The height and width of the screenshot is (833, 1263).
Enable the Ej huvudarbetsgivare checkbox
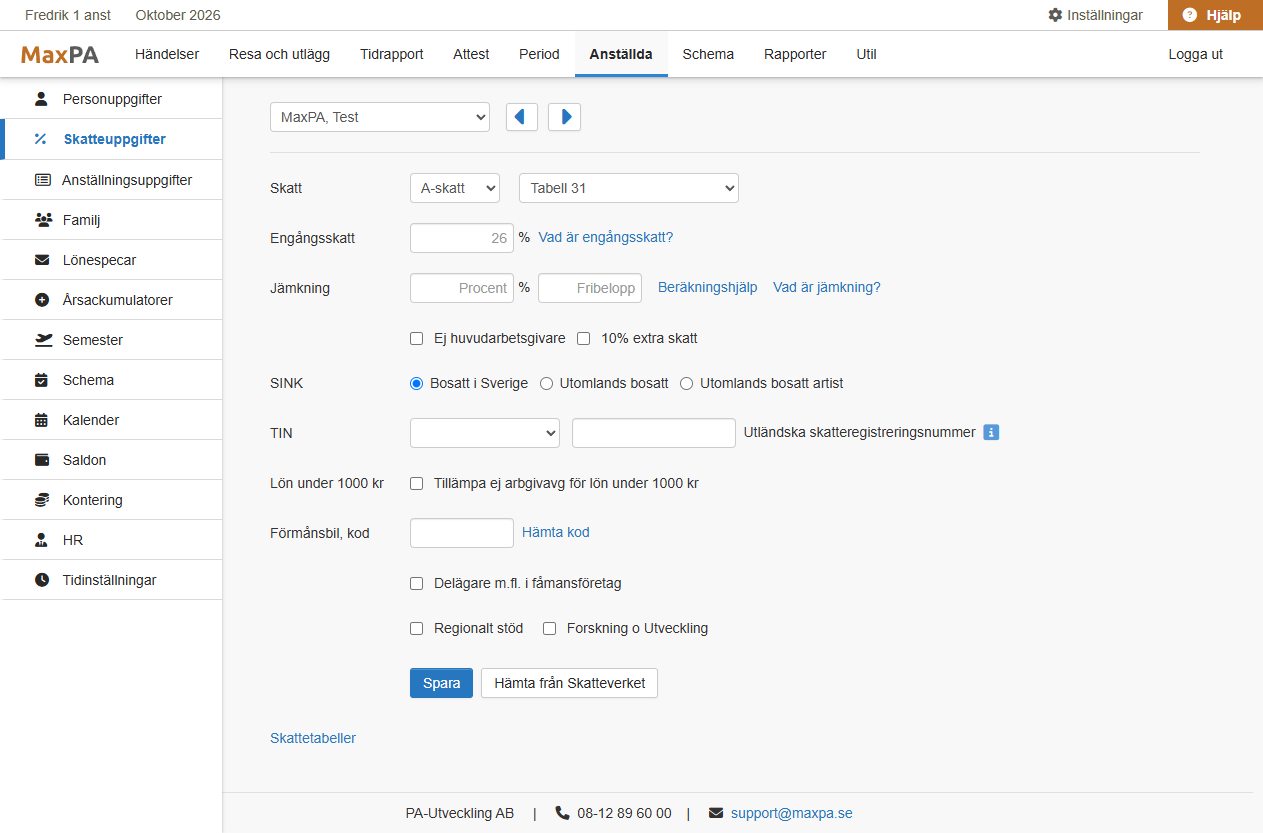pos(417,339)
